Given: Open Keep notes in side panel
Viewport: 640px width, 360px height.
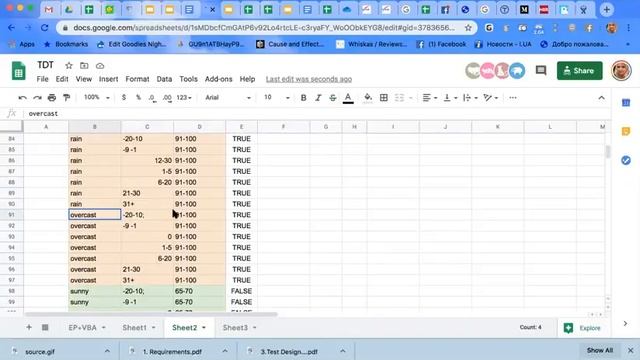Looking at the screenshot, I should [626, 131].
